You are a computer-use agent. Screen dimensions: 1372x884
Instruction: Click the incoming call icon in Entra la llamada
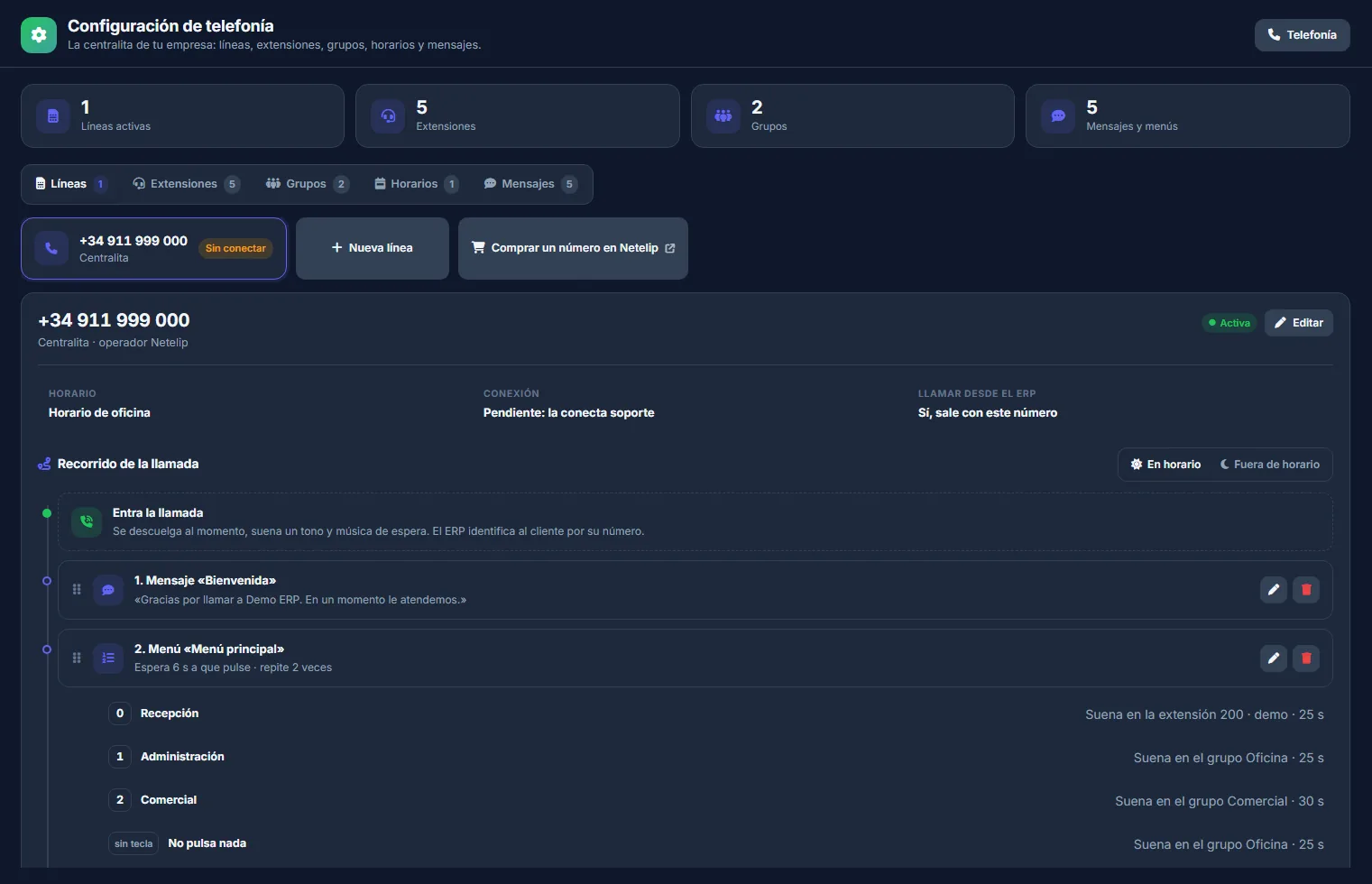pyautogui.click(x=87, y=521)
